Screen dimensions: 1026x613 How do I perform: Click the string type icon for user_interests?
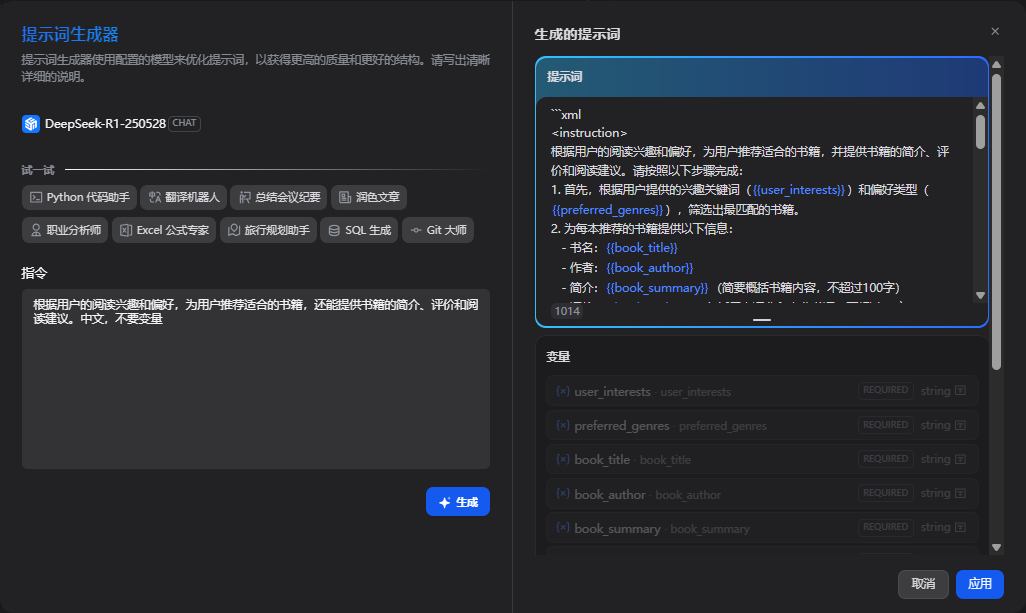961,391
